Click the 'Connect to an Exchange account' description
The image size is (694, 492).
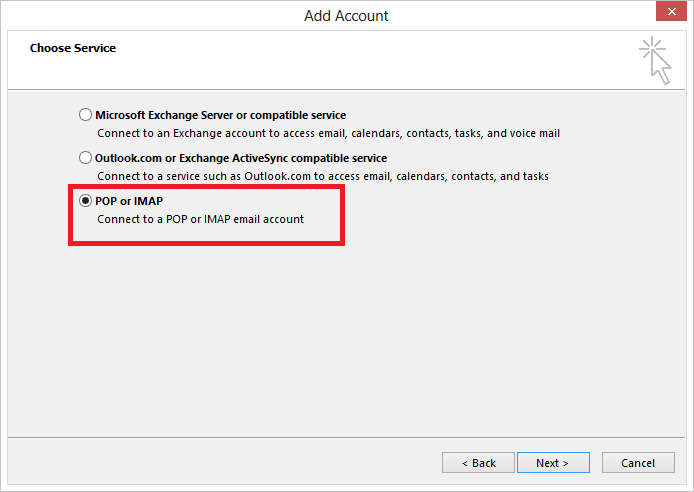pos(328,132)
